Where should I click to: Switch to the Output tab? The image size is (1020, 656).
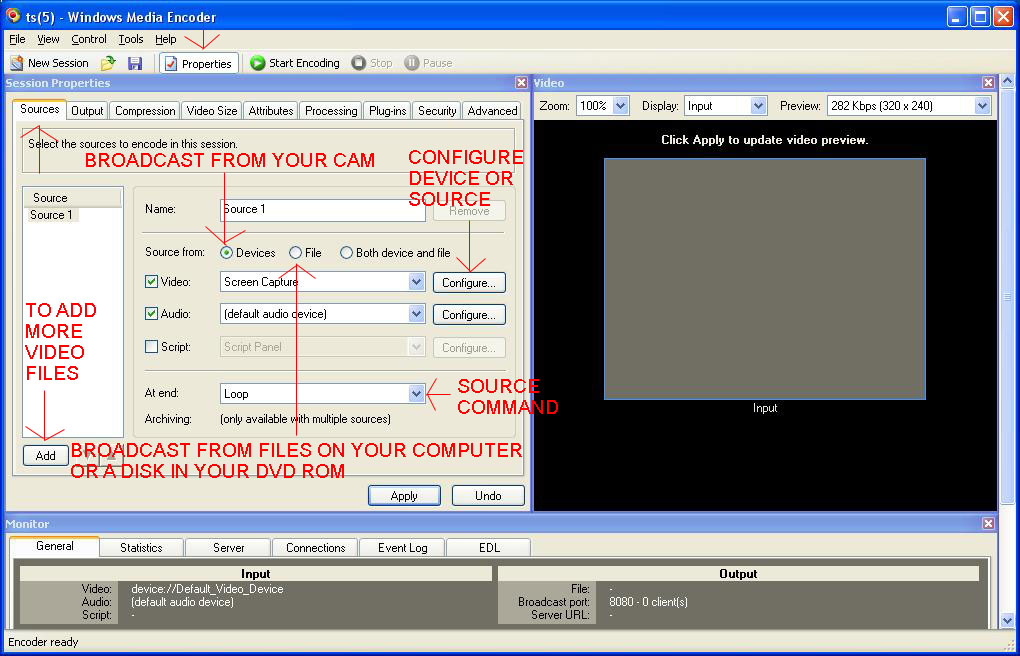coord(87,111)
